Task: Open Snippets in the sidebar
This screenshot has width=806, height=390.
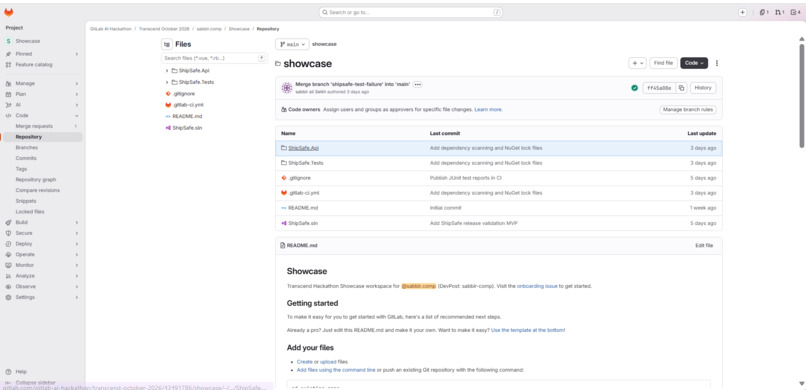Action: (41, 201)
